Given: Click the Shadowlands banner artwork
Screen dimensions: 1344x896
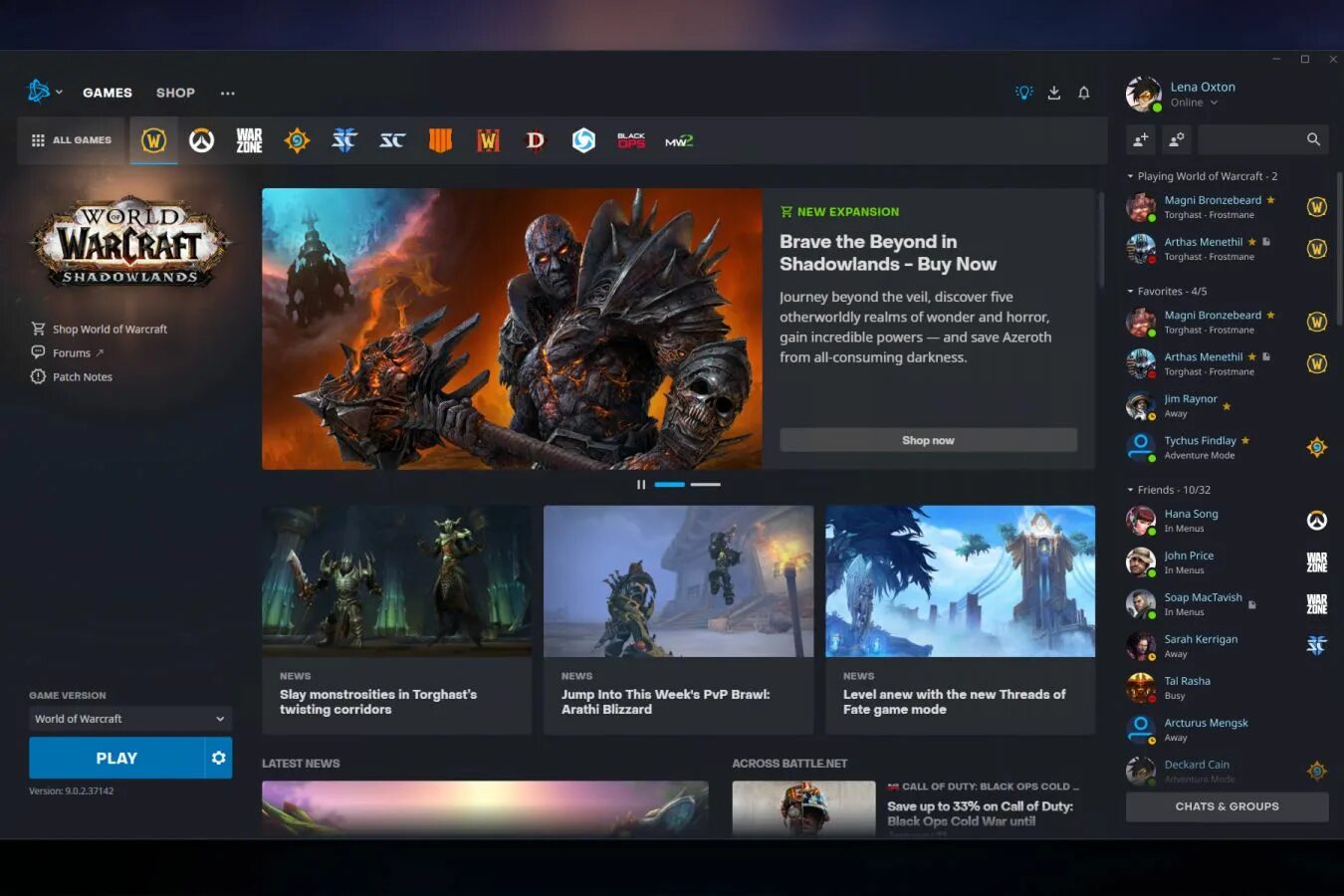Looking at the screenshot, I should point(512,329).
